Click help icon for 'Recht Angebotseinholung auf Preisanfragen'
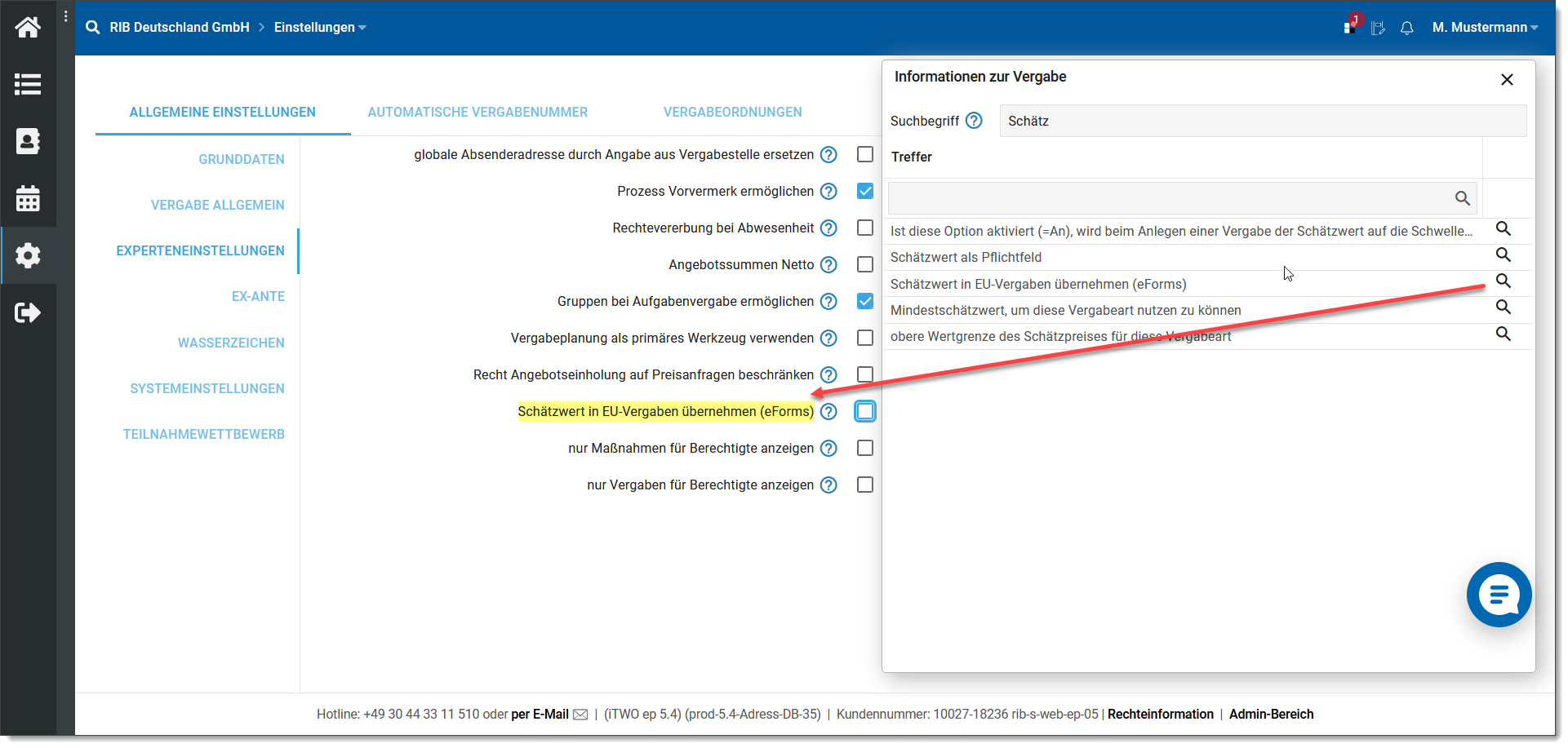Viewport: 1568px width, 748px height. [x=828, y=374]
